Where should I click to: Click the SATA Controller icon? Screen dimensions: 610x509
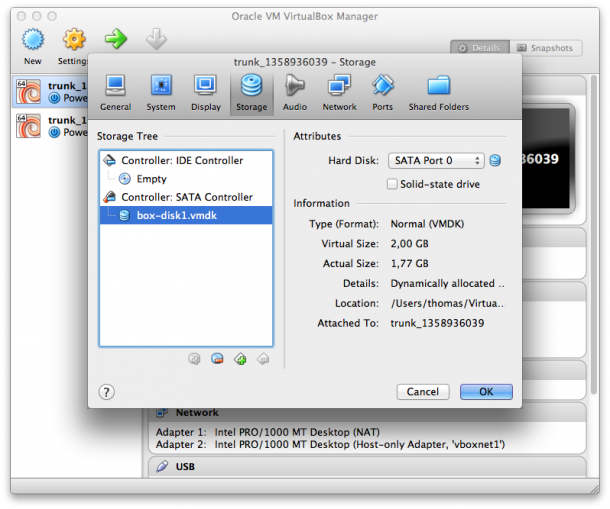click(x=110, y=197)
